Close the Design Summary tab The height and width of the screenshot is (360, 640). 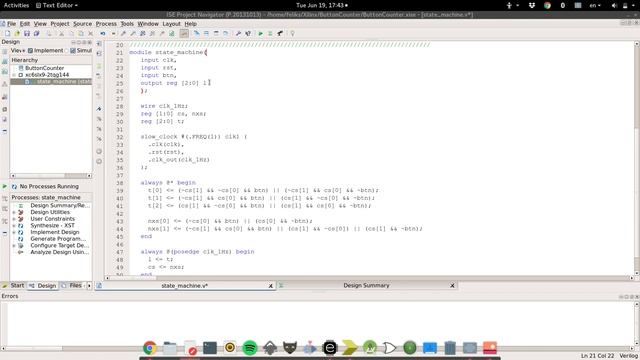(x=452, y=286)
